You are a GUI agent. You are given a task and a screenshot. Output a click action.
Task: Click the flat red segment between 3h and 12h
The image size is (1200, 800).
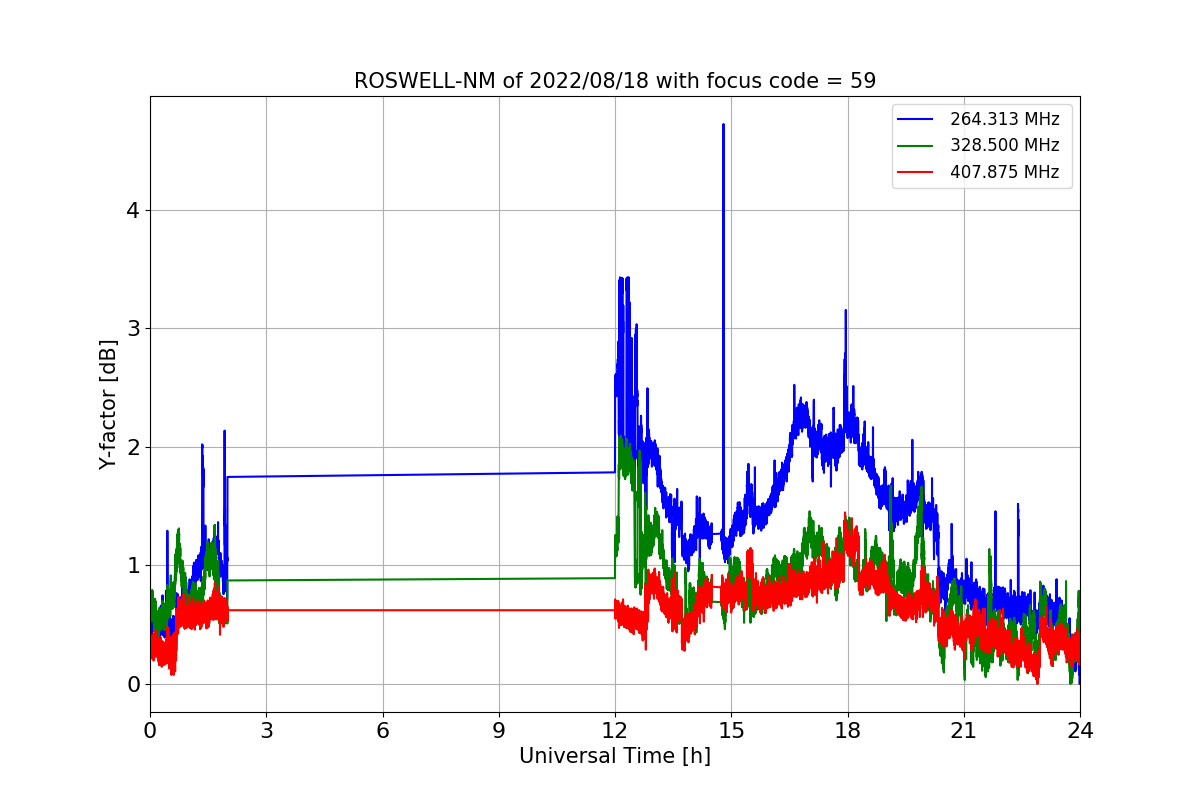pos(420,610)
